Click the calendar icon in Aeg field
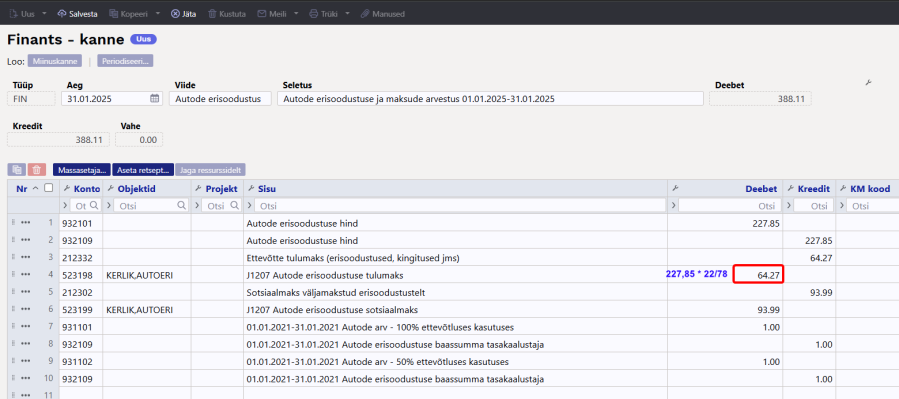The image size is (899, 399). click(x=154, y=99)
